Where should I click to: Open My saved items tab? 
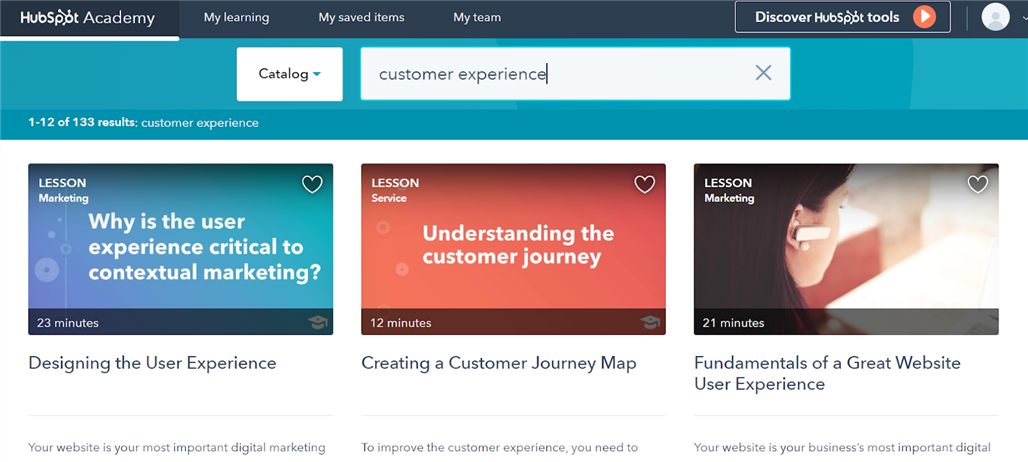click(x=361, y=17)
